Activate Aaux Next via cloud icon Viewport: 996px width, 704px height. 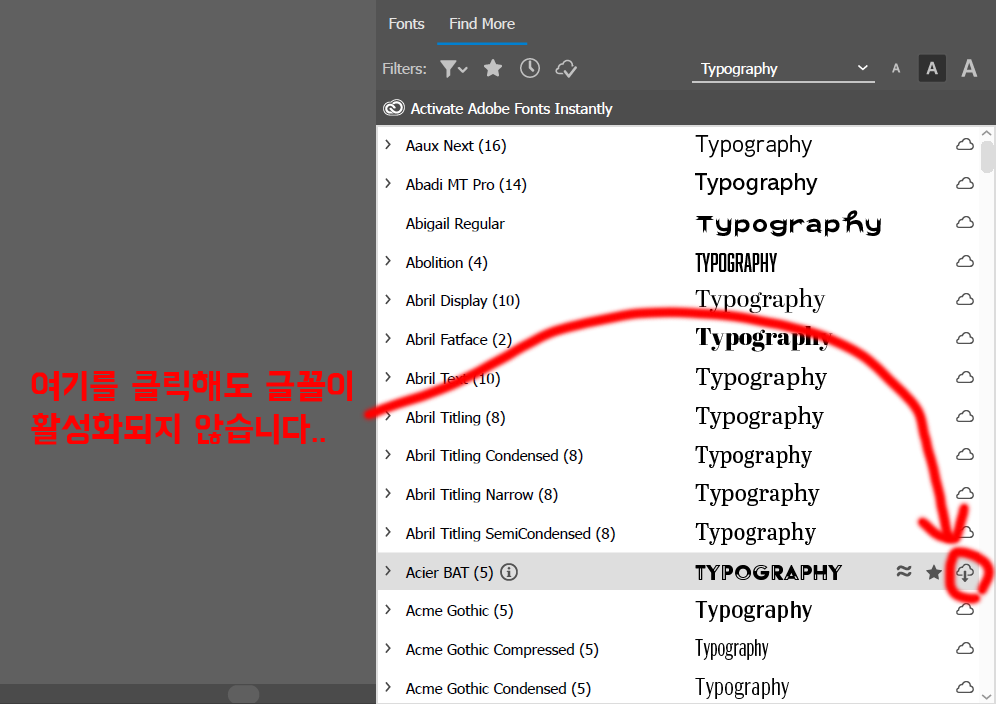click(965, 145)
